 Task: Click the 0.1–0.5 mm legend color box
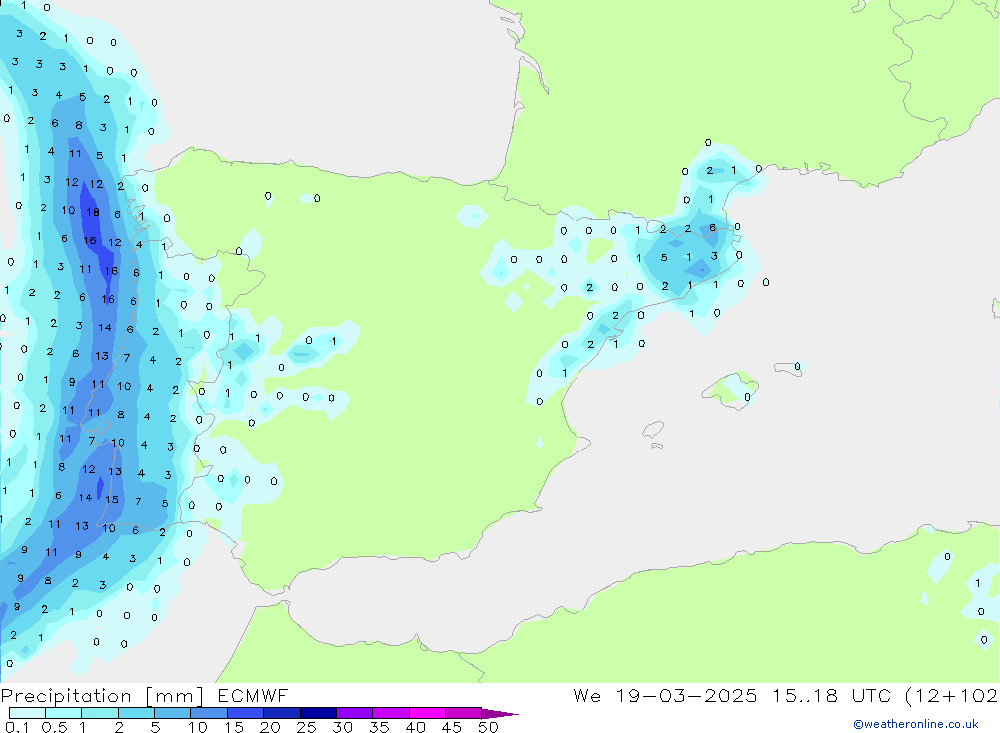point(27,713)
